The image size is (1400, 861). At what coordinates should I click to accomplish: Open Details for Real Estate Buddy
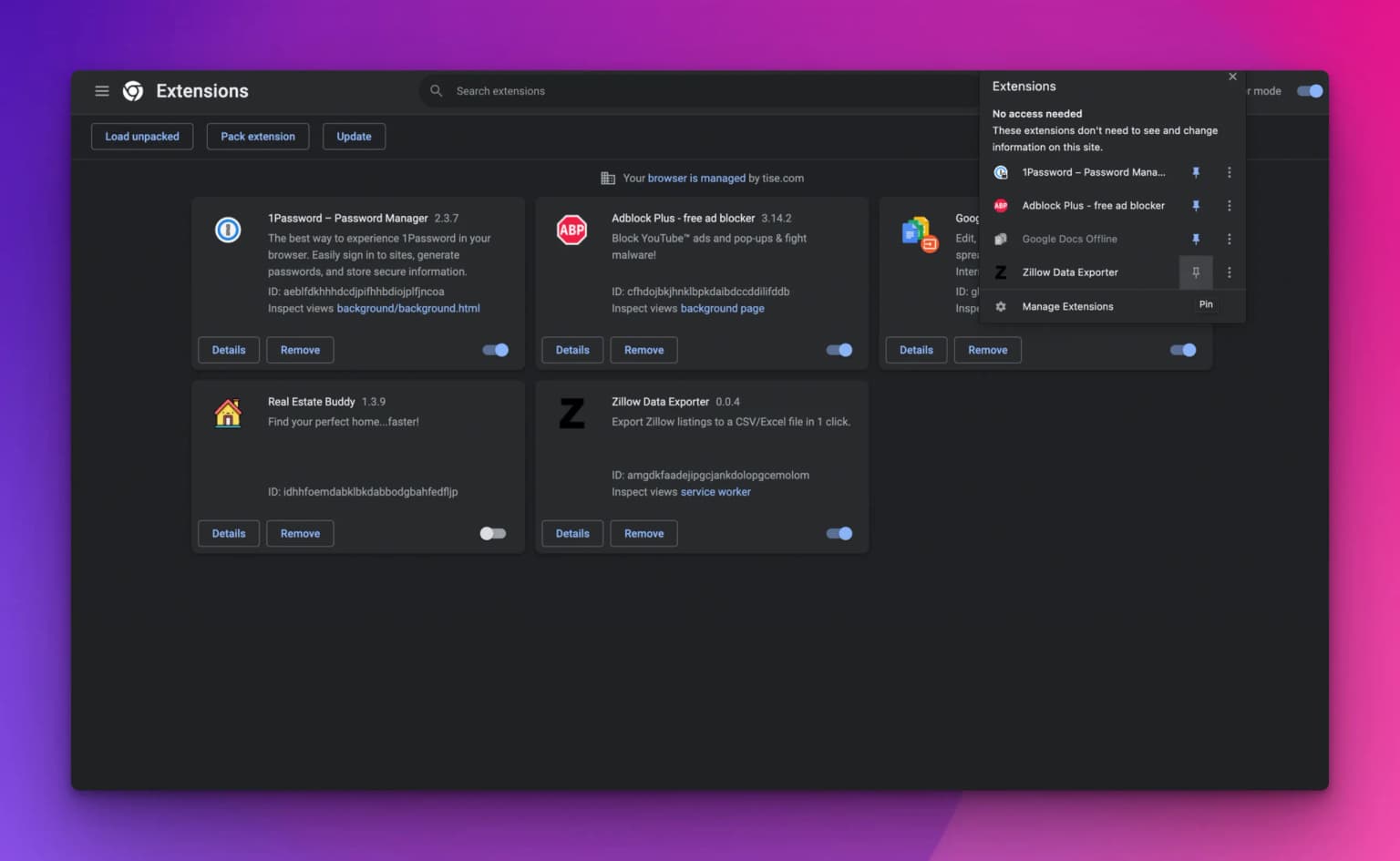229,534
